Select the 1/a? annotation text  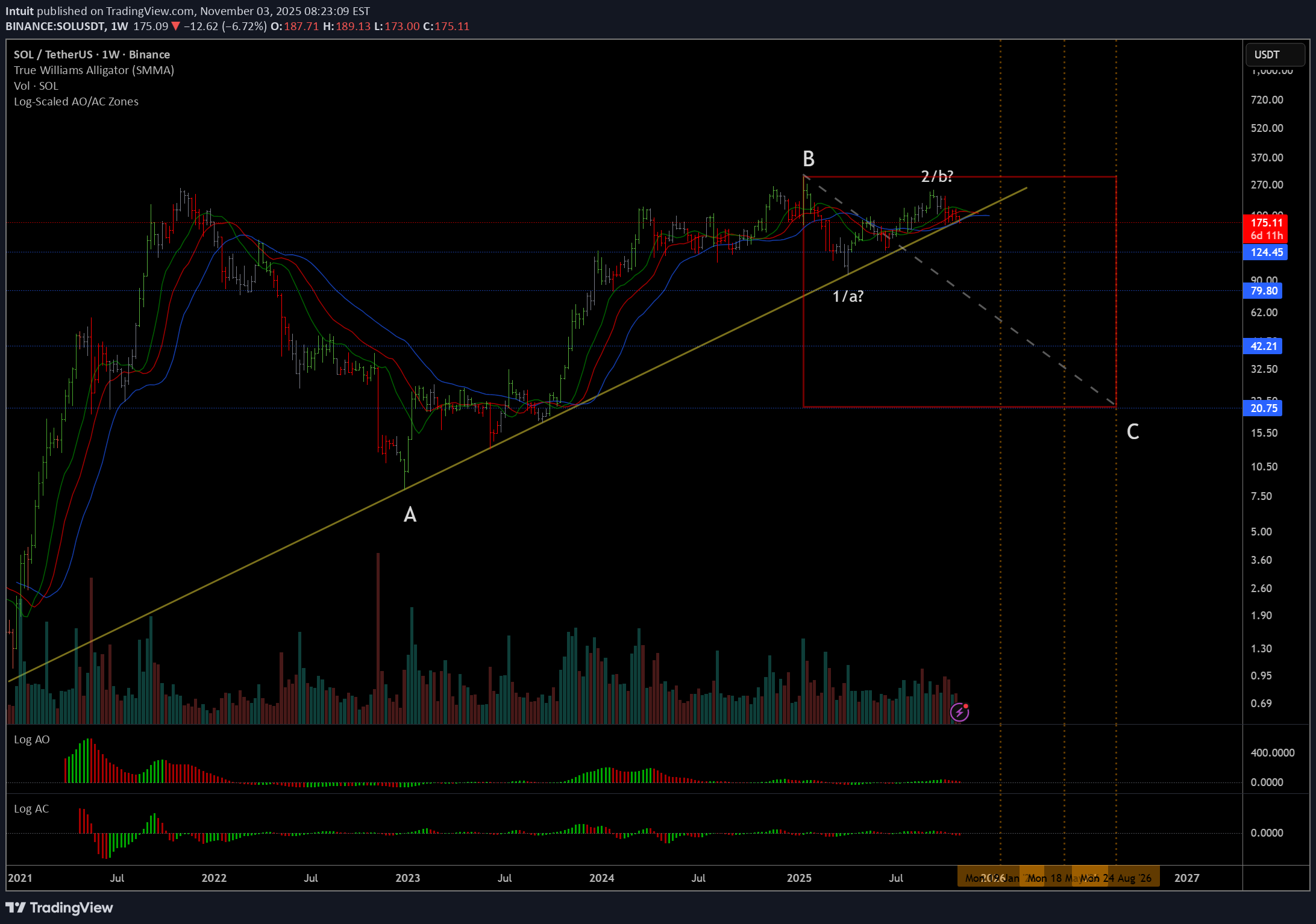tap(848, 296)
